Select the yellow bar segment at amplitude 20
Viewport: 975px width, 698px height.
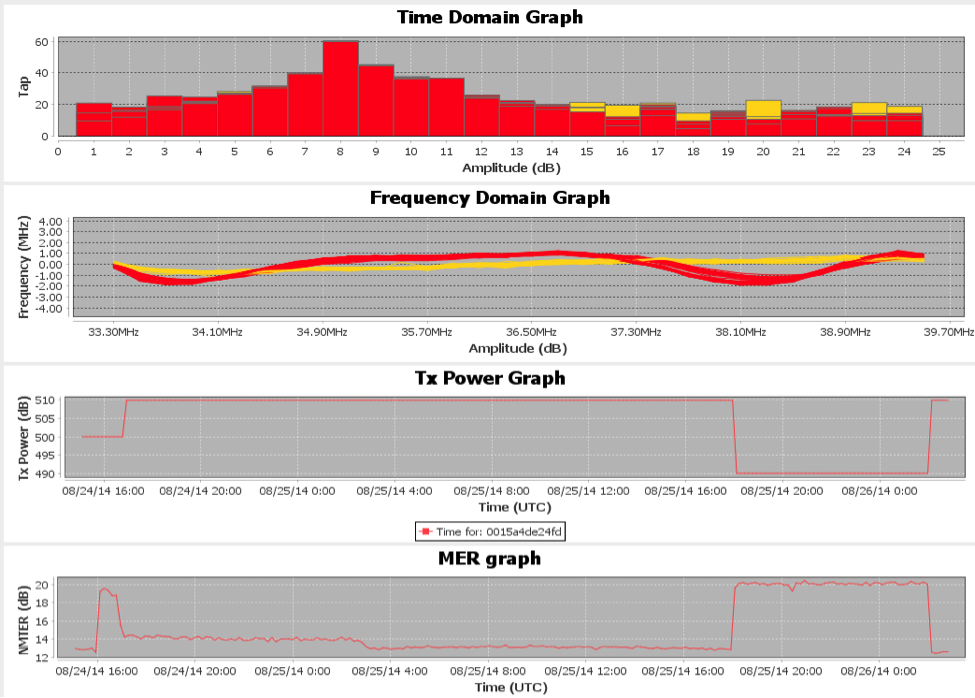coord(763,108)
